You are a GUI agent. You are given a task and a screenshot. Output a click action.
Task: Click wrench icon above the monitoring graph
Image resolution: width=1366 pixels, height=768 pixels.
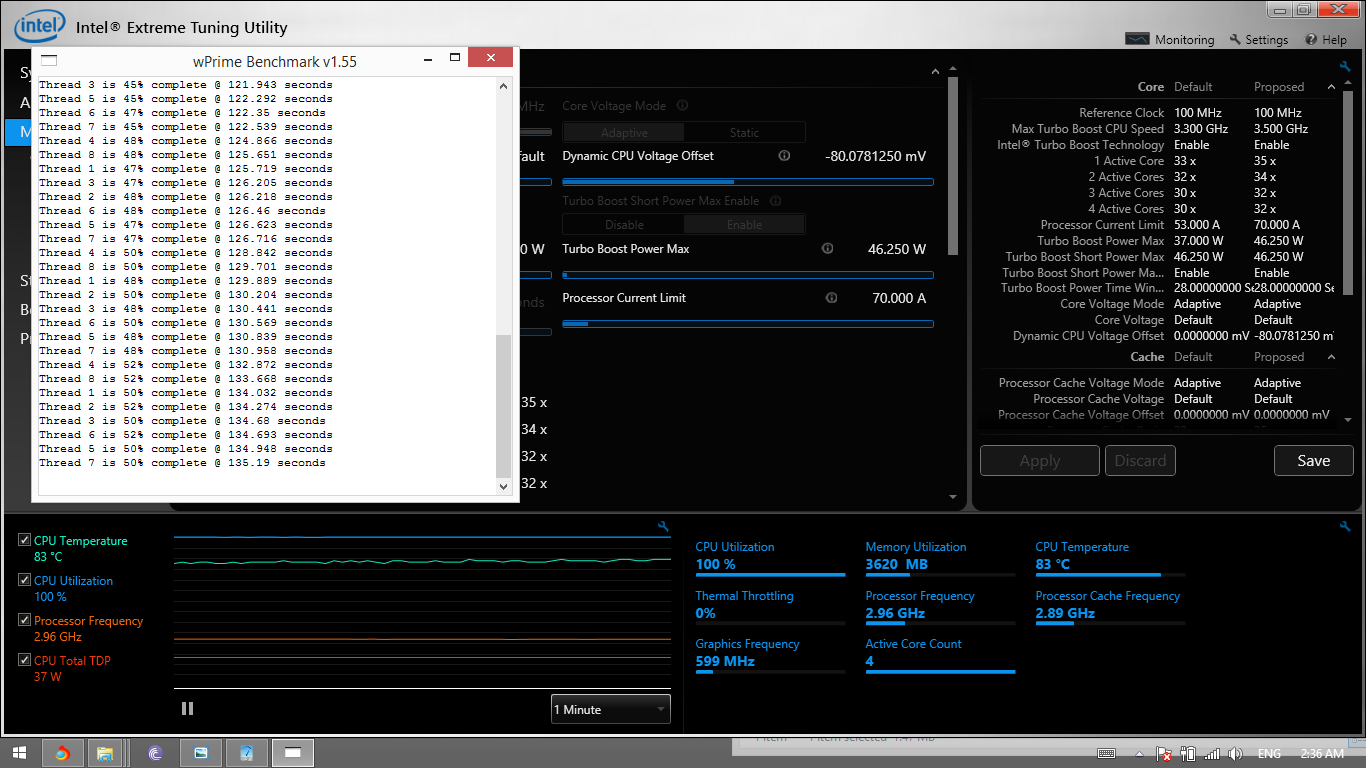point(662,526)
